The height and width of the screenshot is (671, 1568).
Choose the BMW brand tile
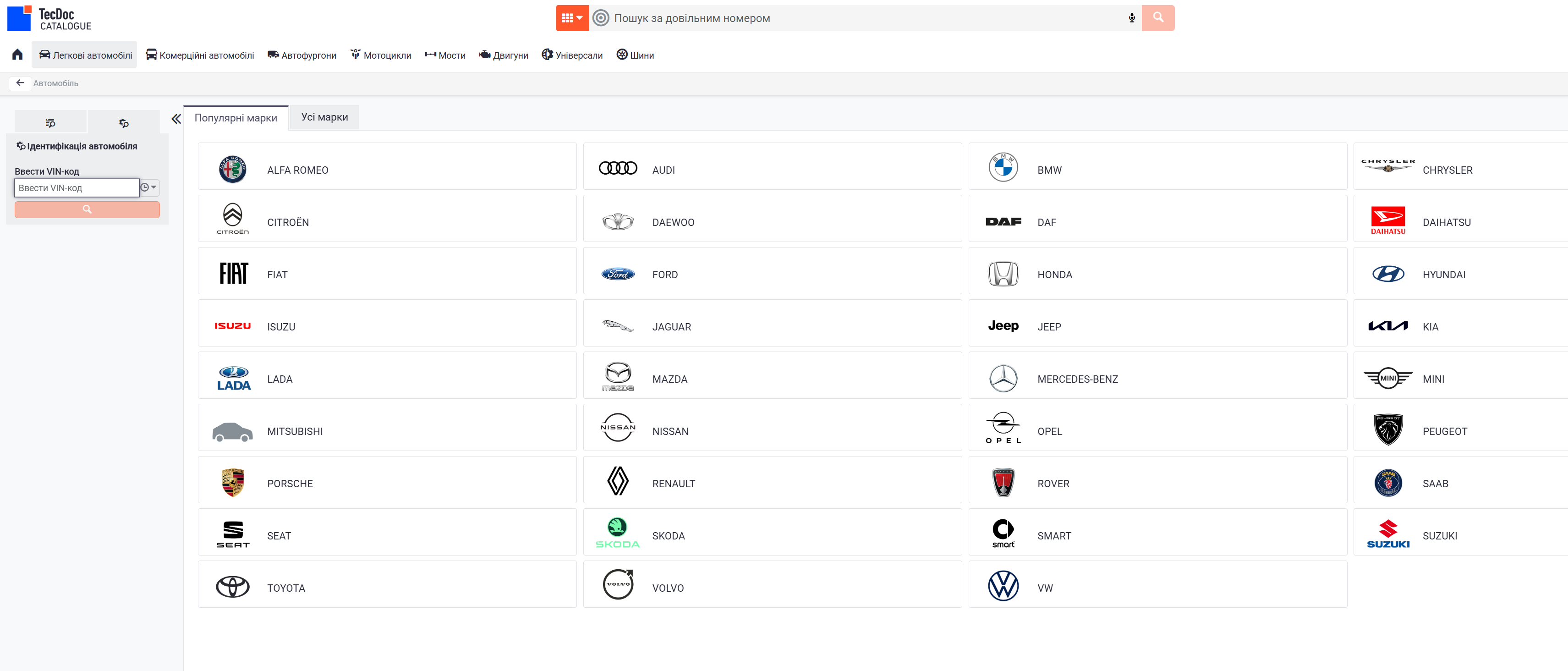click(1157, 166)
